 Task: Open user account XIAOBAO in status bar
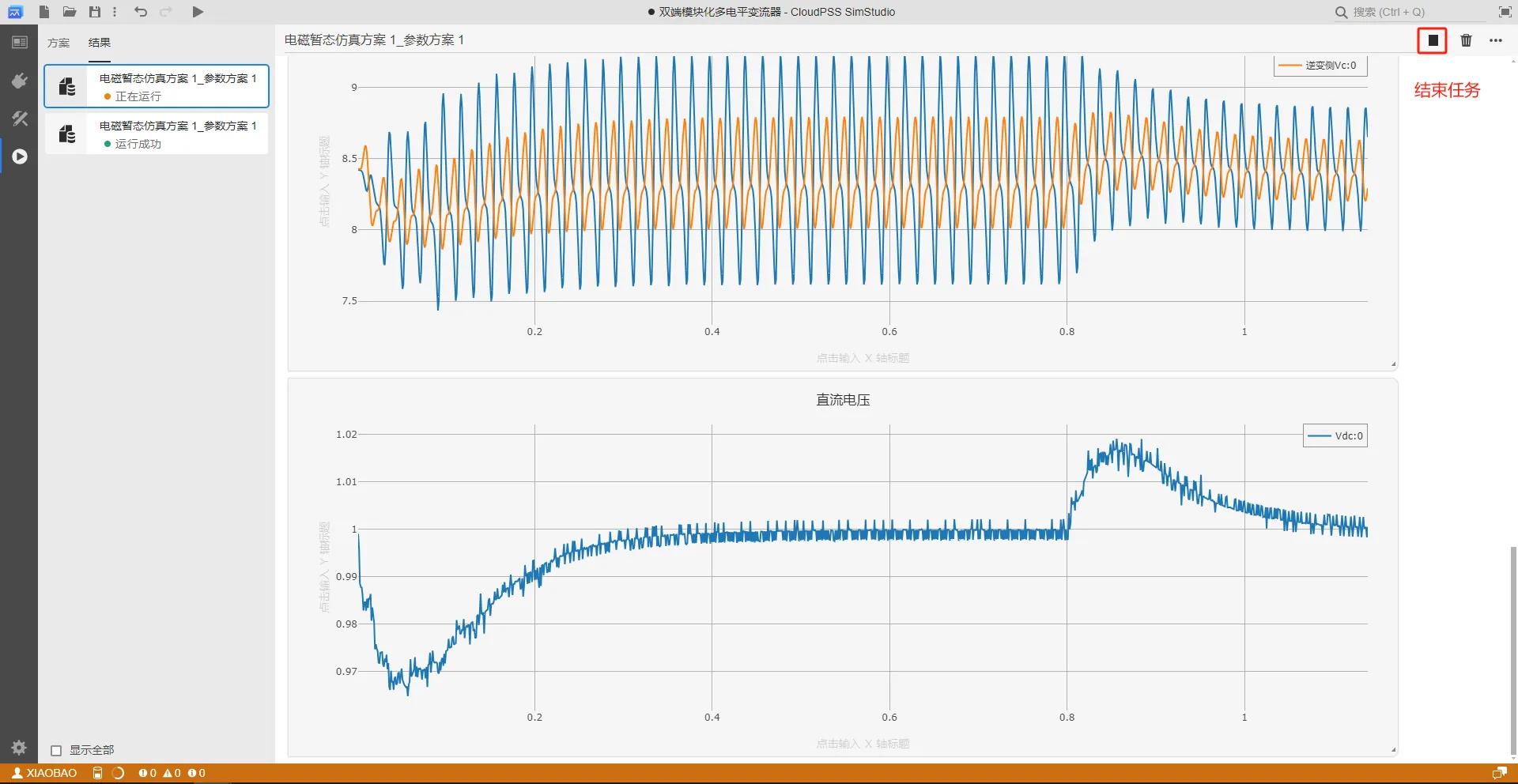(44, 774)
